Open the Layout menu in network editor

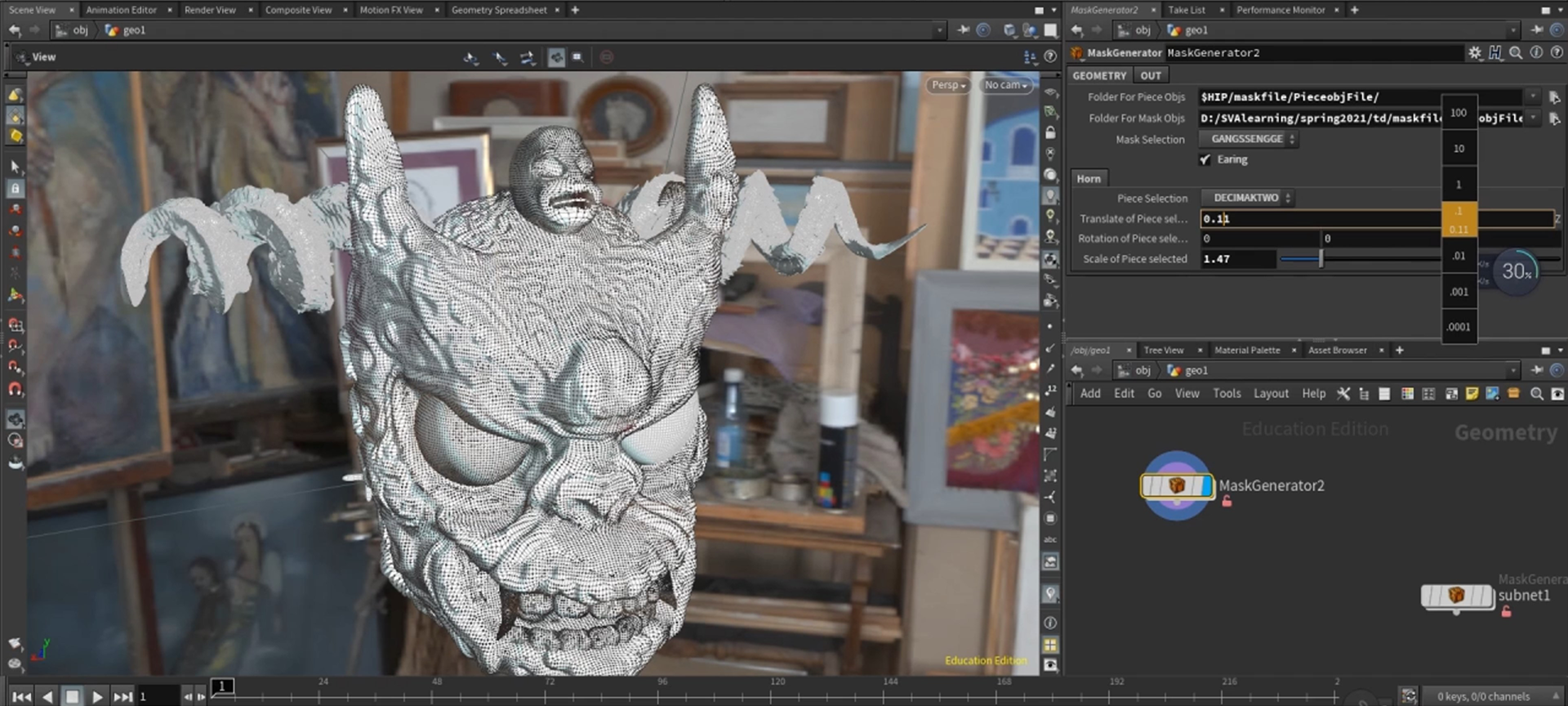click(x=1271, y=394)
